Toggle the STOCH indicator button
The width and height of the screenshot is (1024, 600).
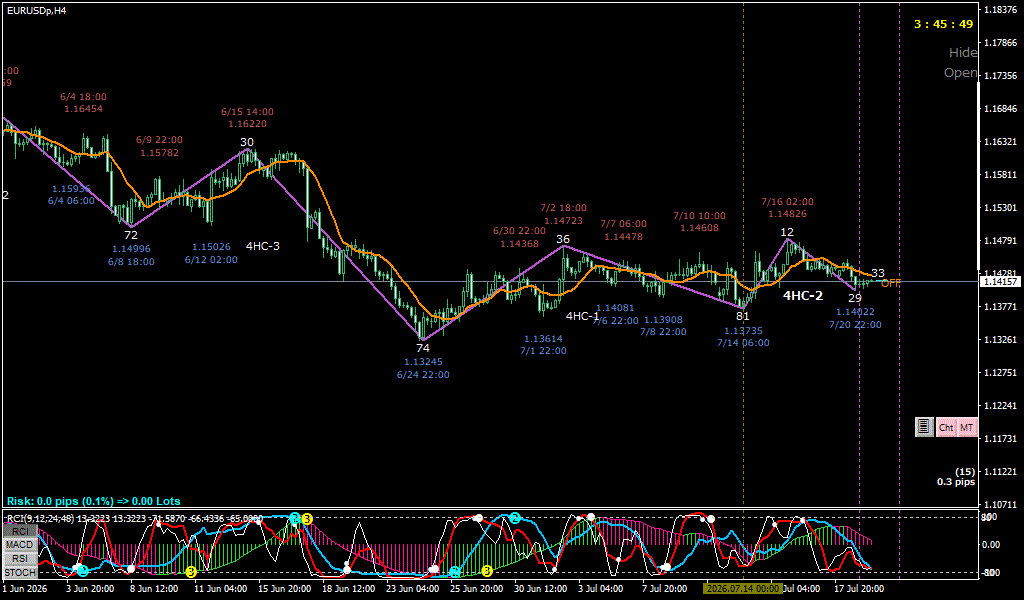point(20,572)
